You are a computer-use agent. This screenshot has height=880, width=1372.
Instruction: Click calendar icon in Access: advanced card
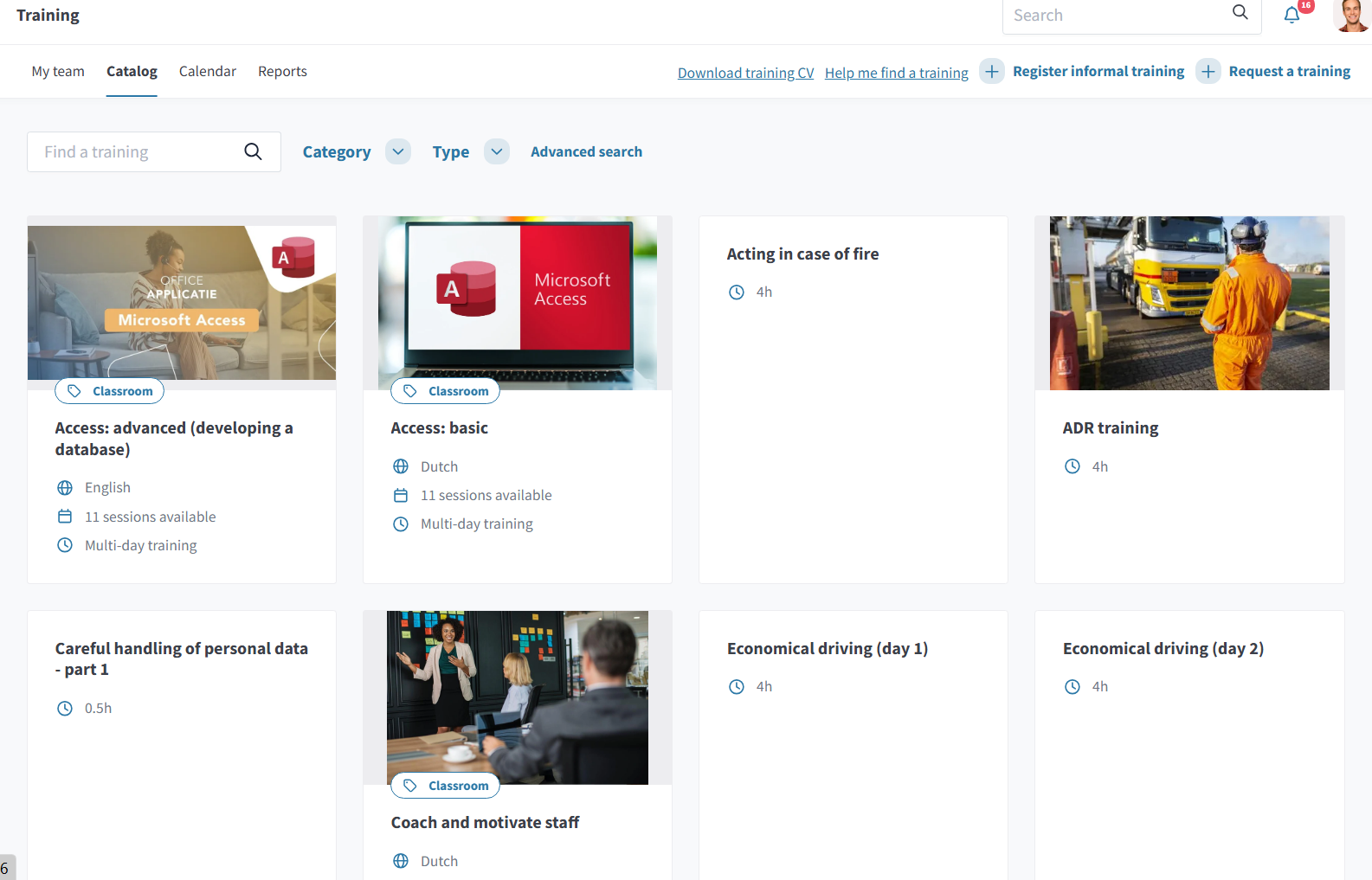click(65, 517)
